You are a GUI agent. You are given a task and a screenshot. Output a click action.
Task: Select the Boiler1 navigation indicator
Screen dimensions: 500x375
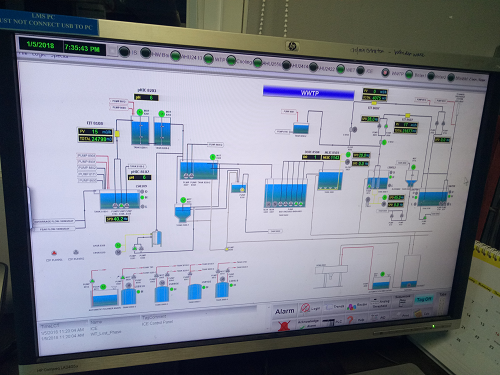pos(409,74)
